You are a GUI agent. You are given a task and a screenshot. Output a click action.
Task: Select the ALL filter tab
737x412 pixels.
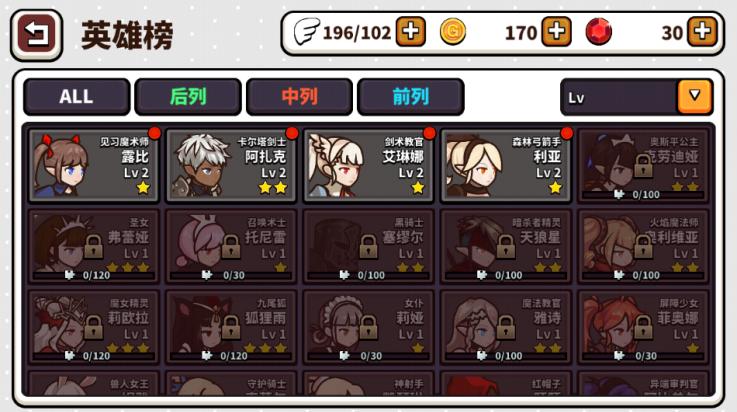click(77, 97)
